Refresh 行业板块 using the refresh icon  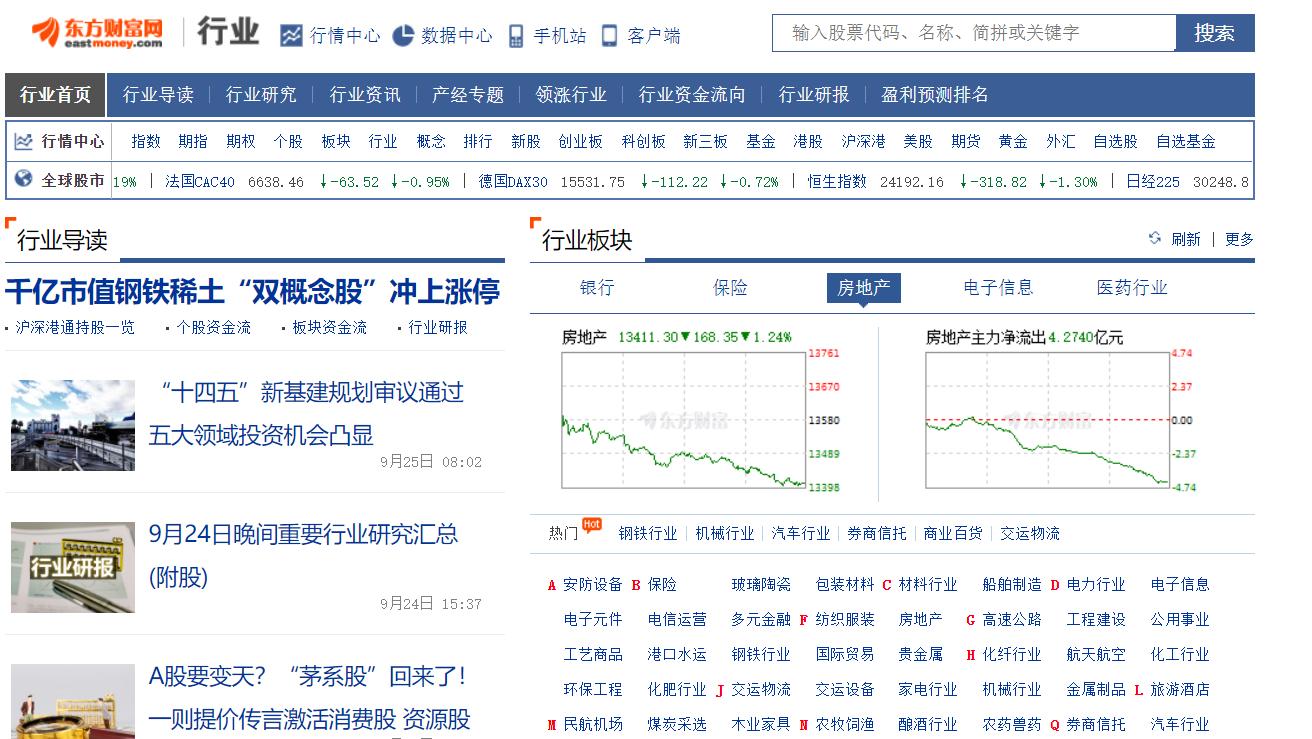click(1157, 239)
